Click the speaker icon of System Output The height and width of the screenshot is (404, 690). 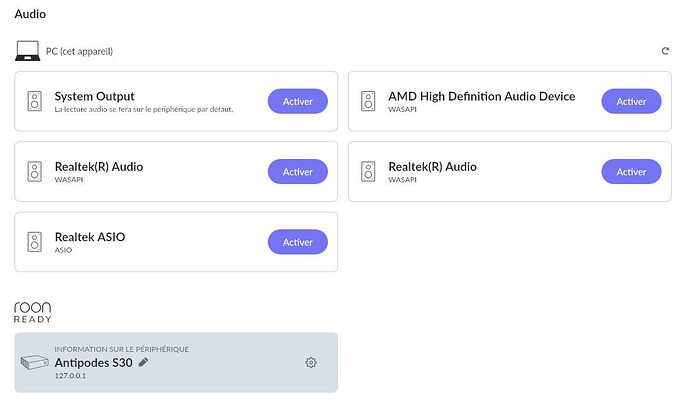(x=35, y=101)
